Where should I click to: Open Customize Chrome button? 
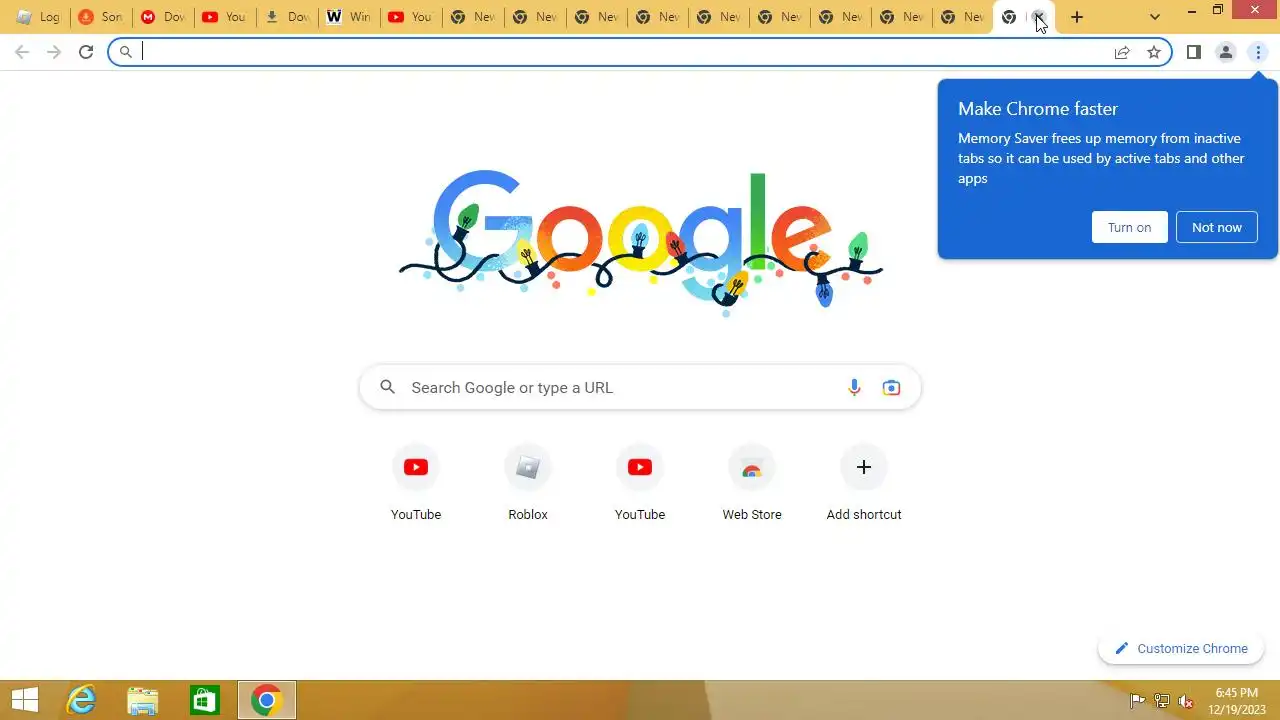(x=1180, y=648)
